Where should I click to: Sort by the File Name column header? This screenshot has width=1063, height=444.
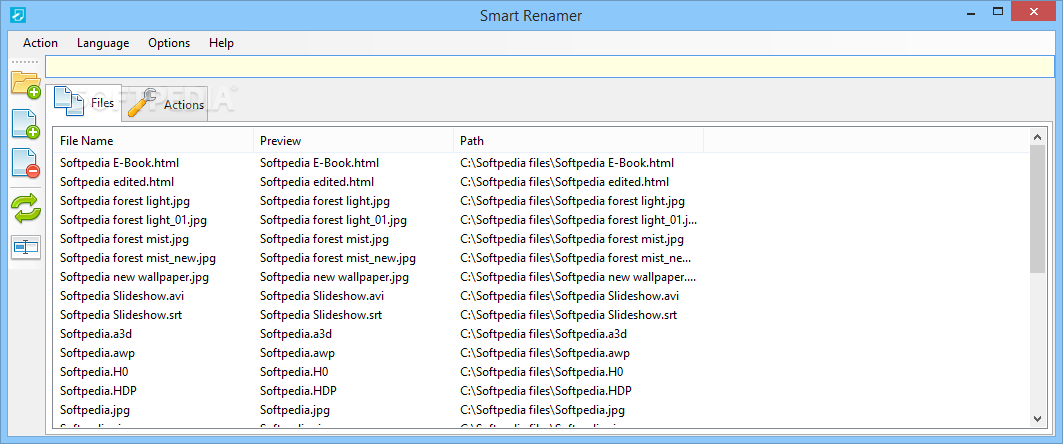click(153, 141)
